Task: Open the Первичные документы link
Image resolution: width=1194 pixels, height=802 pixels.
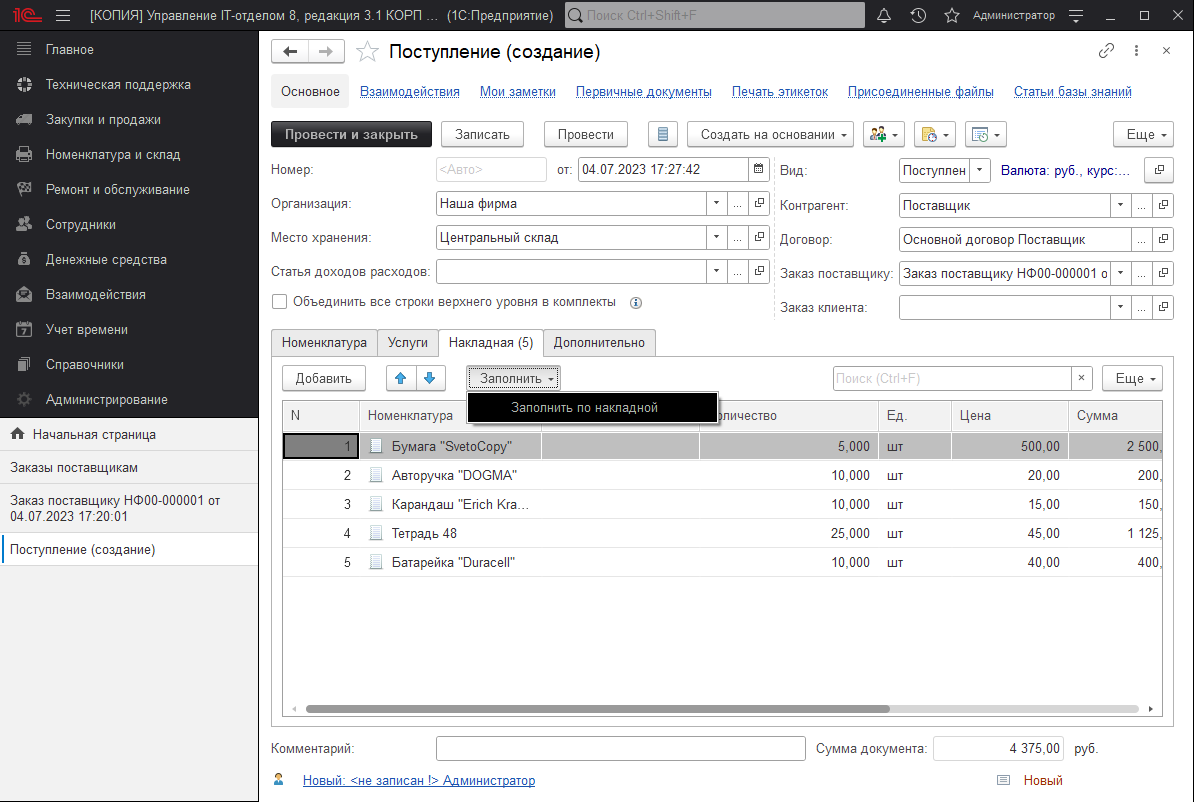Action: (643, 92)
